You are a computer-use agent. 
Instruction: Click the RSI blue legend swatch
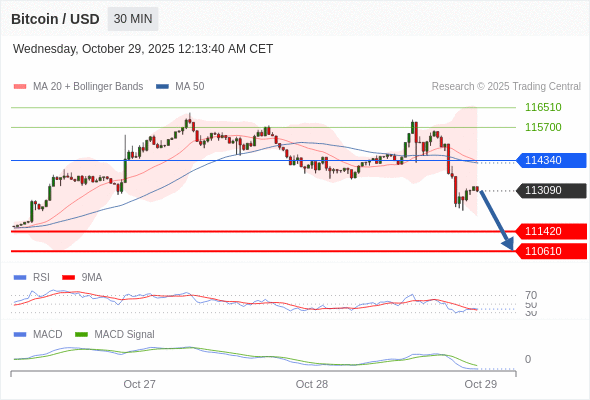20,278
